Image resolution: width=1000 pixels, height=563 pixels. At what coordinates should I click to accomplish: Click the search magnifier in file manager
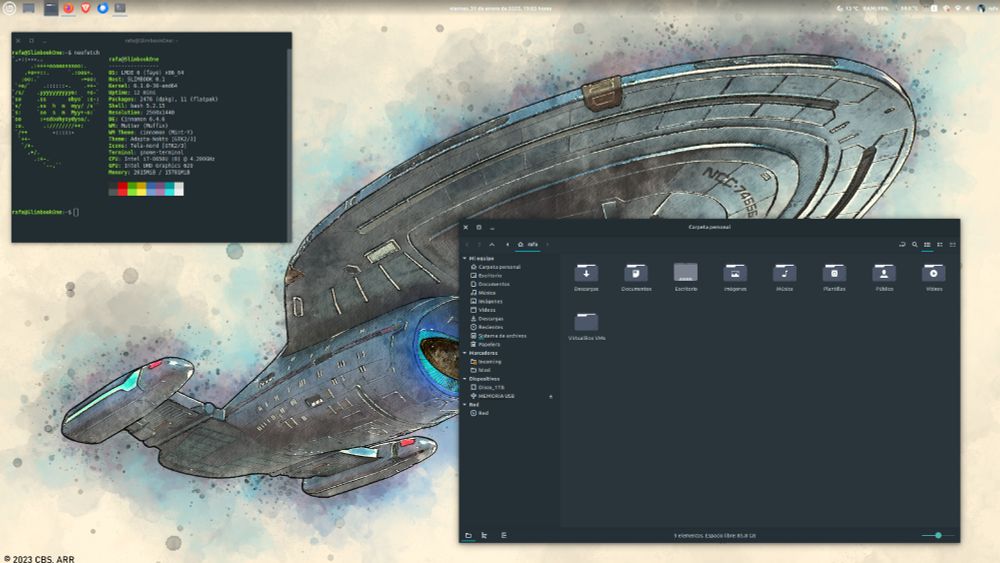(x=915, y=244)
